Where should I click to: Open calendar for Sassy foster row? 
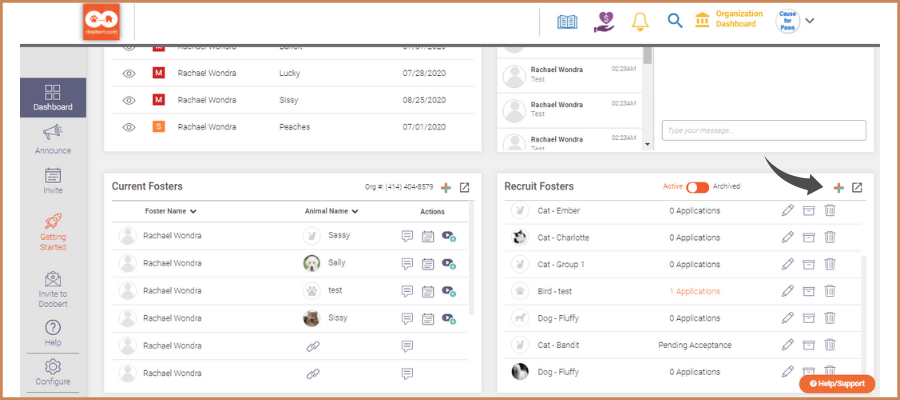point(428,236)
